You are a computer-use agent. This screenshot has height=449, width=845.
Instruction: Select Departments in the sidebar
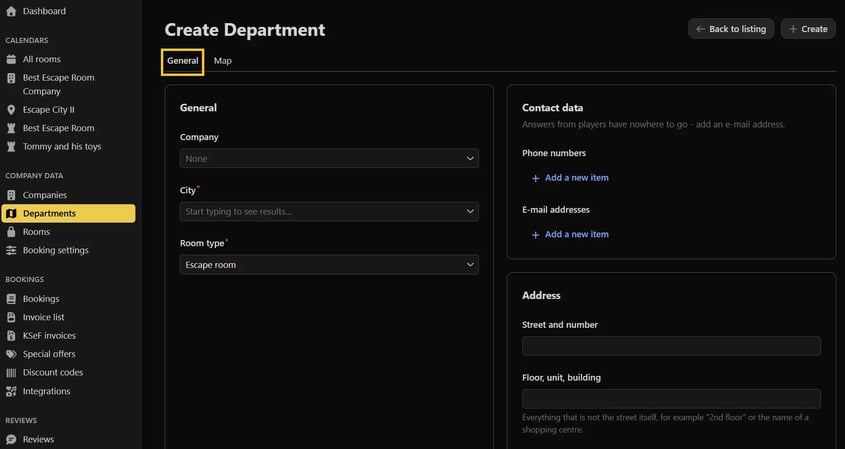click(x=68, y=213)
